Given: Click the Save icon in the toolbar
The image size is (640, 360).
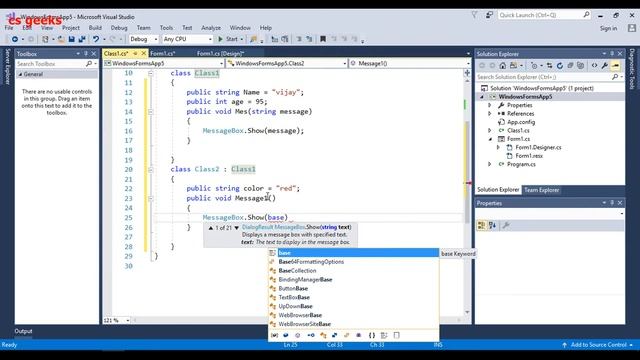Looking at the screenshot, I should pyautogui.click(x=71, y=39).
